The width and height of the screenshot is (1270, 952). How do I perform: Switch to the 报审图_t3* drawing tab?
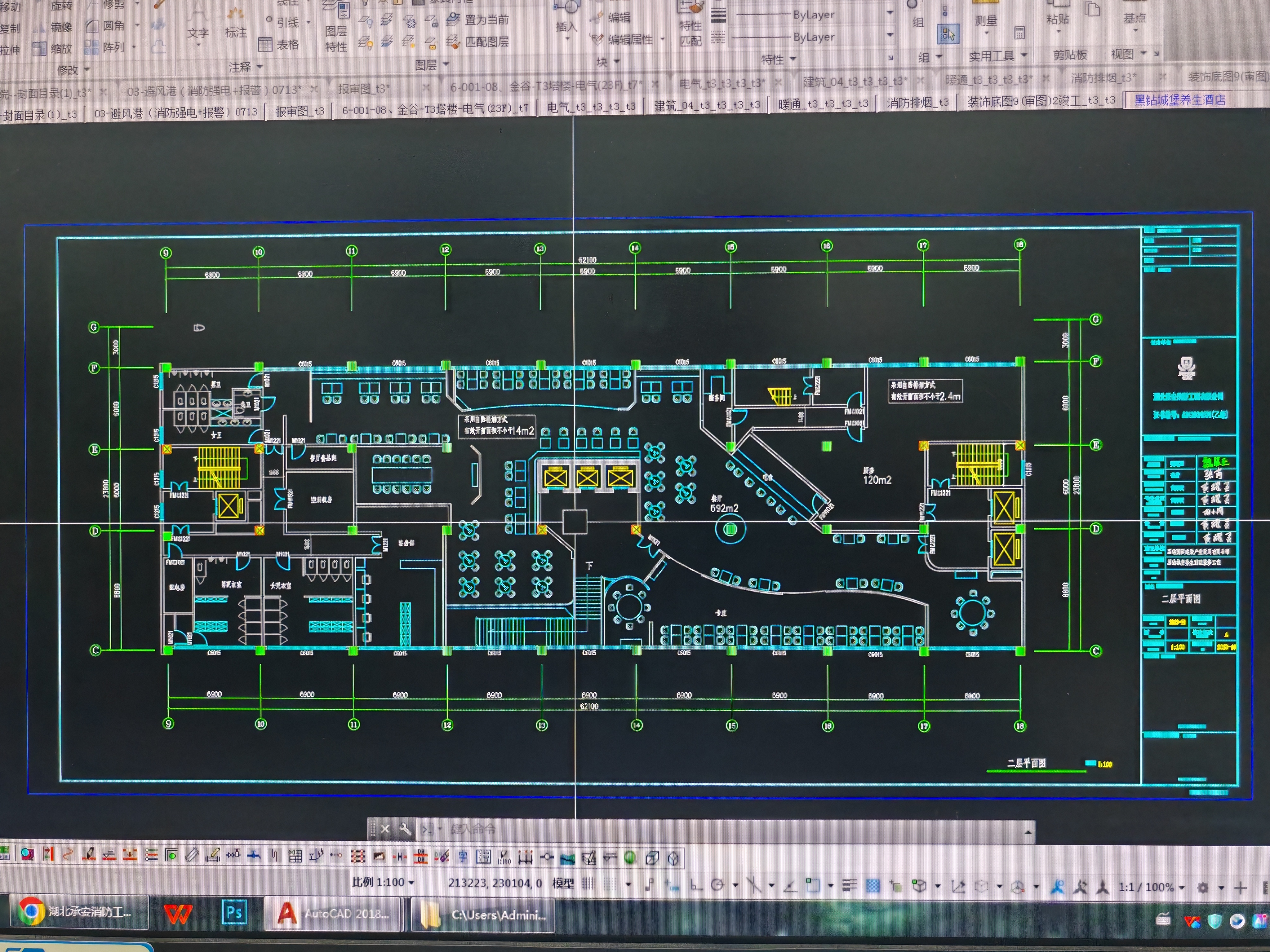[x=363, y=88]
